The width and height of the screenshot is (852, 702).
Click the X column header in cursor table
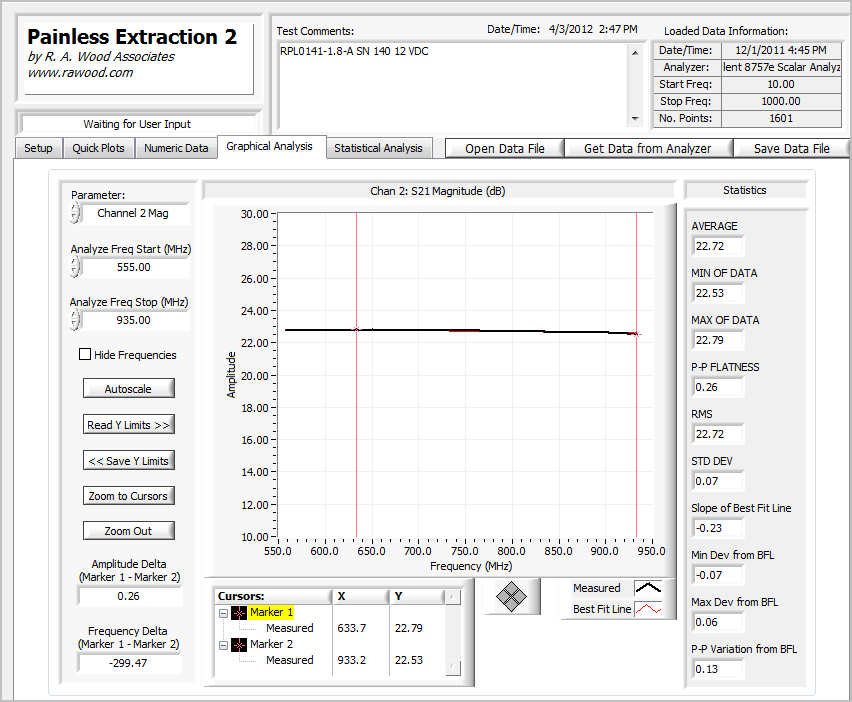361,597
